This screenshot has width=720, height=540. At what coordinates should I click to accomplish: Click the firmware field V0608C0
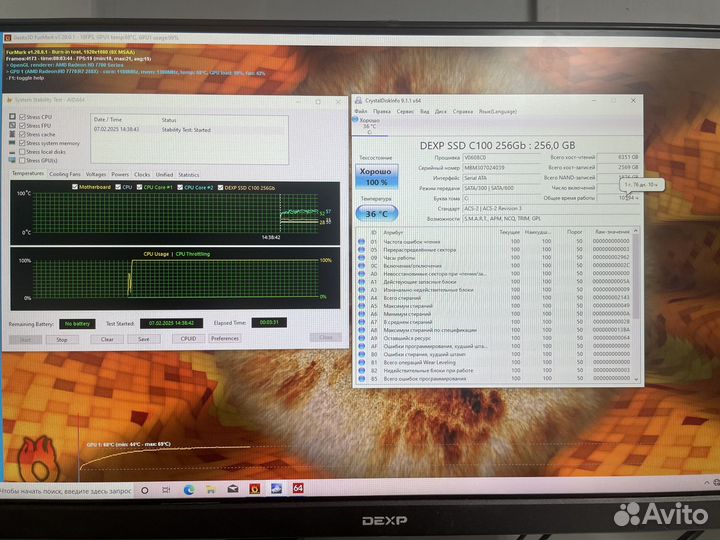[501, 158]
